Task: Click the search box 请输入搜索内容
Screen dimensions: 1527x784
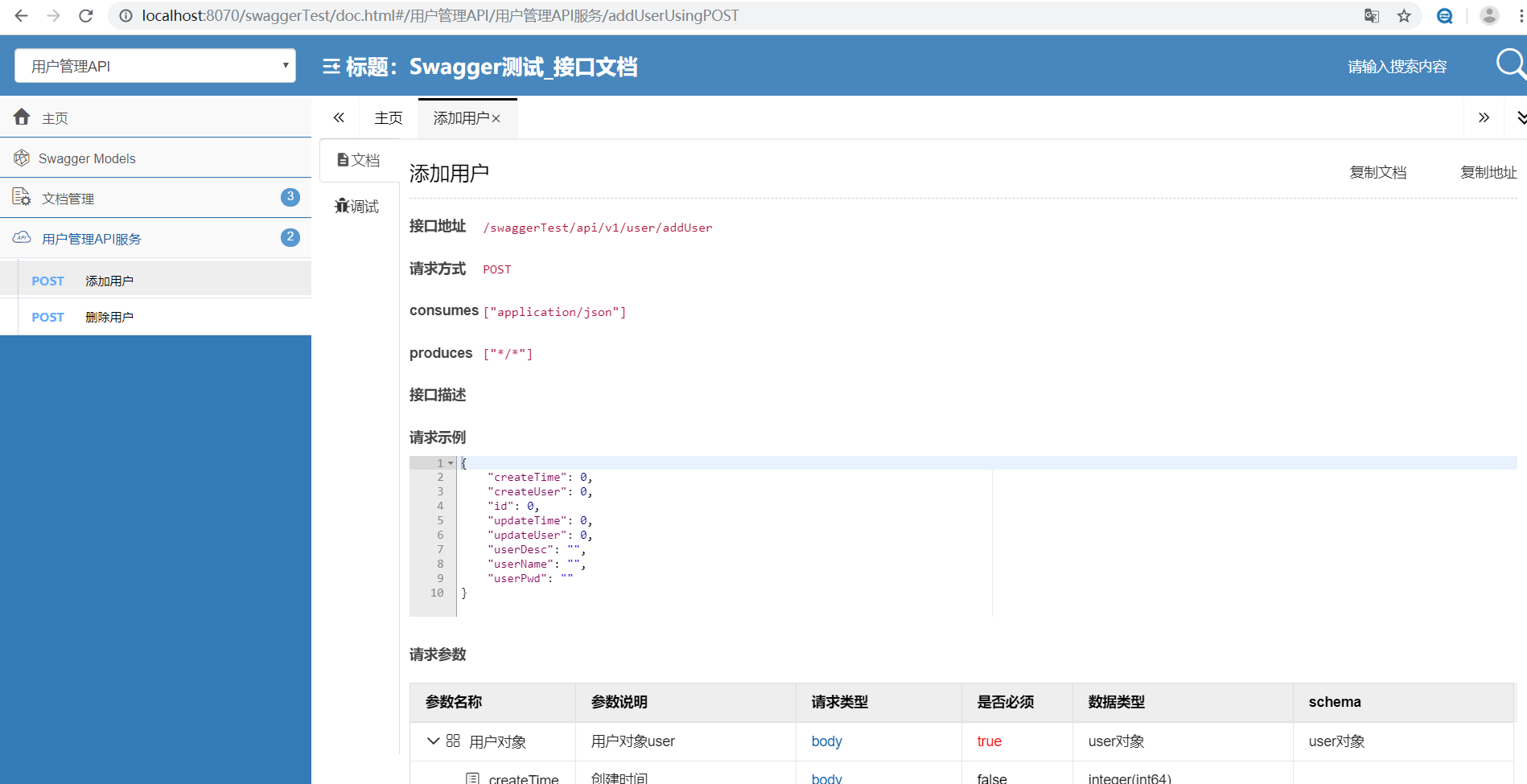Action: tap(1397, 67)
